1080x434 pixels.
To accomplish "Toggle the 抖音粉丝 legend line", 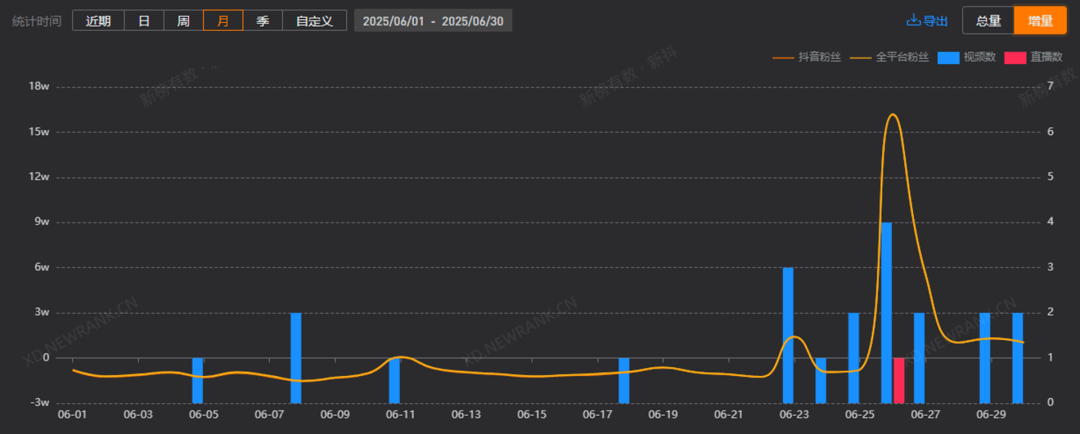I will pyautogui.click(x=807, y=58).
